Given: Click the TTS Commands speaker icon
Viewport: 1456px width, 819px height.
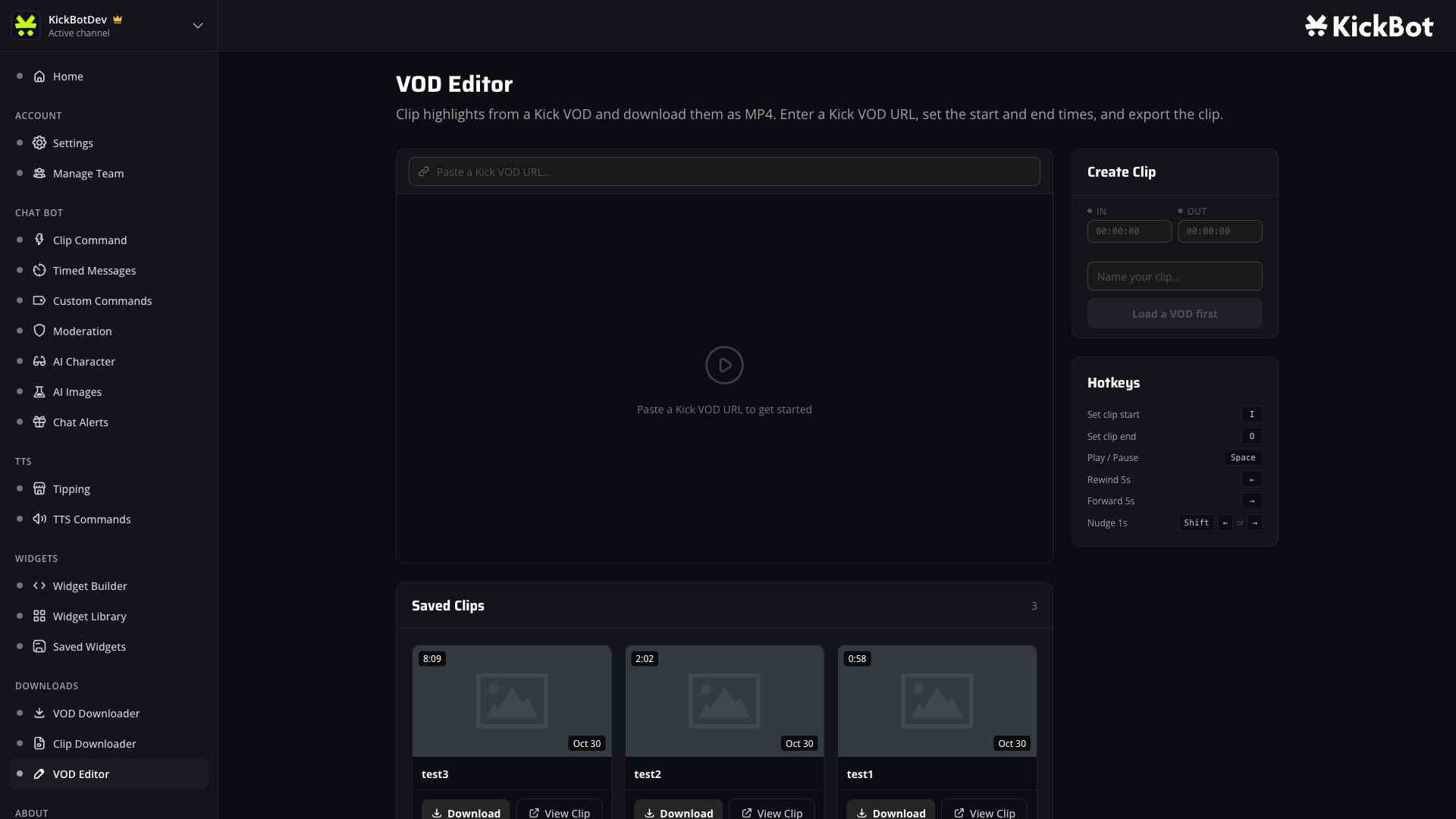Looking at the screenshot, I should click(x=39, y=519).
